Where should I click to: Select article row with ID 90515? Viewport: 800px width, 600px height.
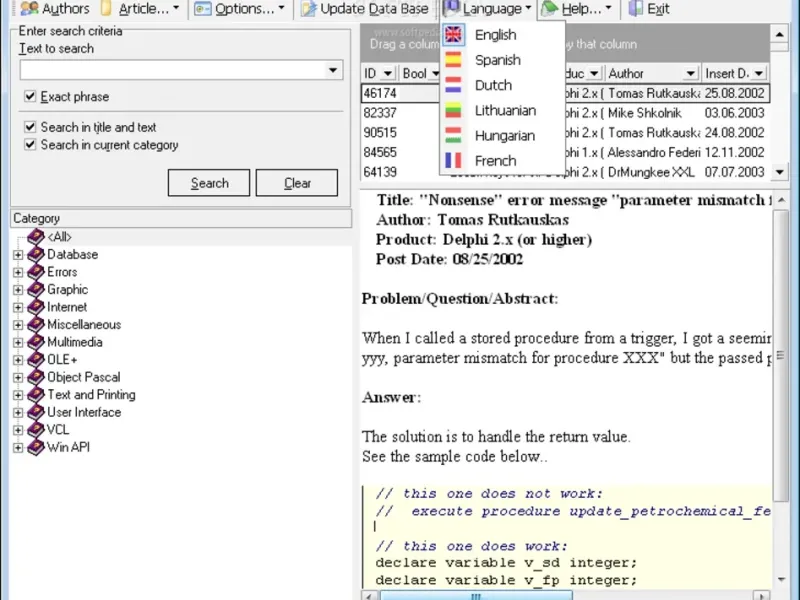[x=565, y=133]
